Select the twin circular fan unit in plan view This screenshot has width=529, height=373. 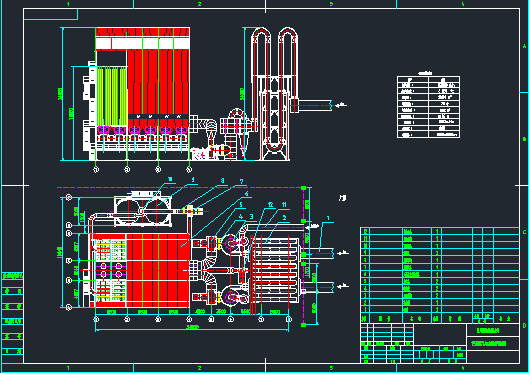(142, 211)
